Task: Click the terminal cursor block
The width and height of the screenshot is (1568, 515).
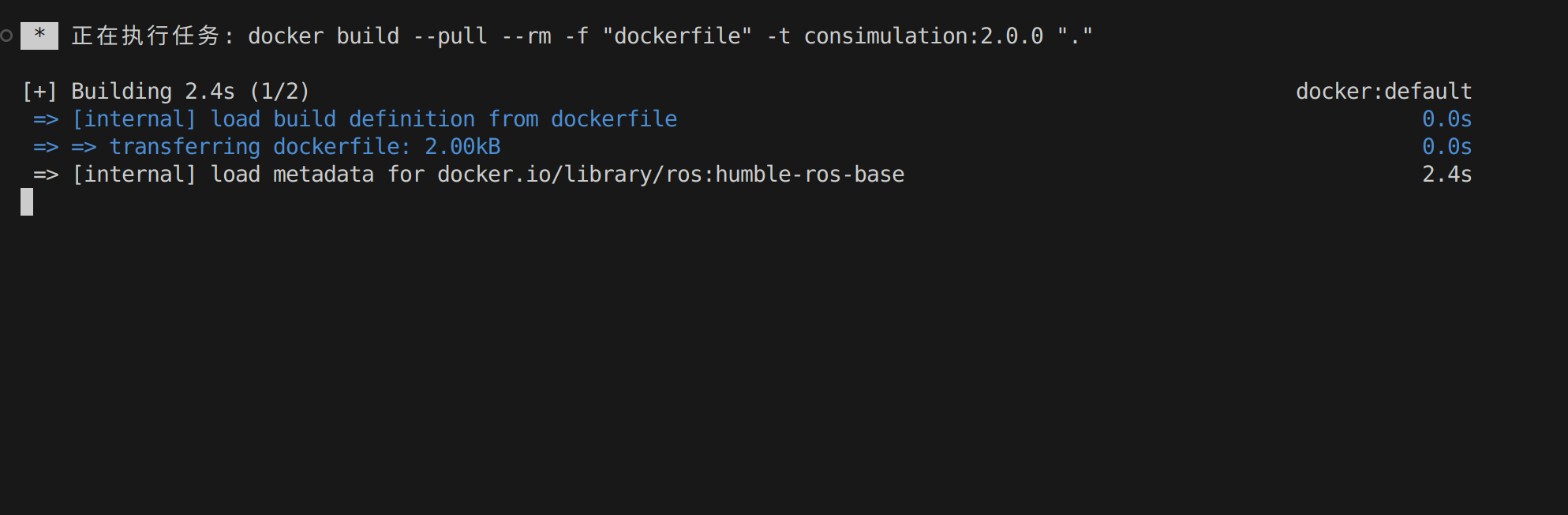Action: point(27,202)
